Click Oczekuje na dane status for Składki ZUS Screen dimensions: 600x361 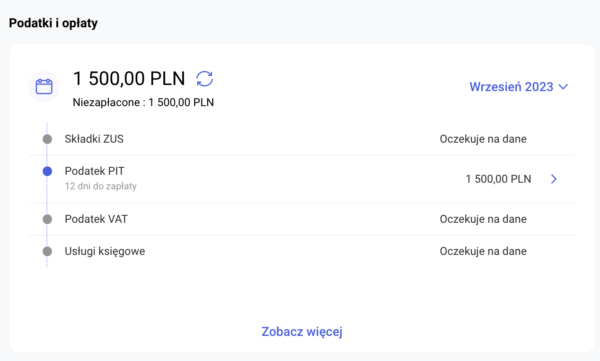(483, 139)
